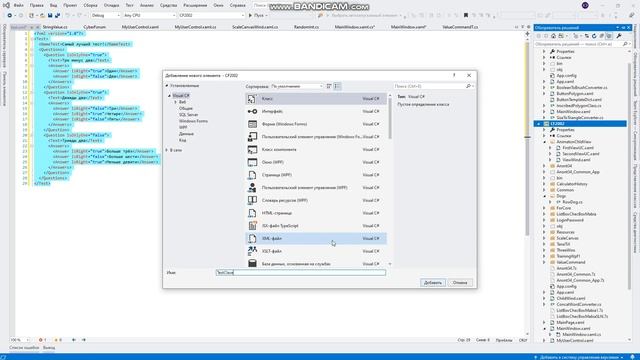The image size is (640, 360).
Task: Select the service-based database icon
Action: coord(252,264)
